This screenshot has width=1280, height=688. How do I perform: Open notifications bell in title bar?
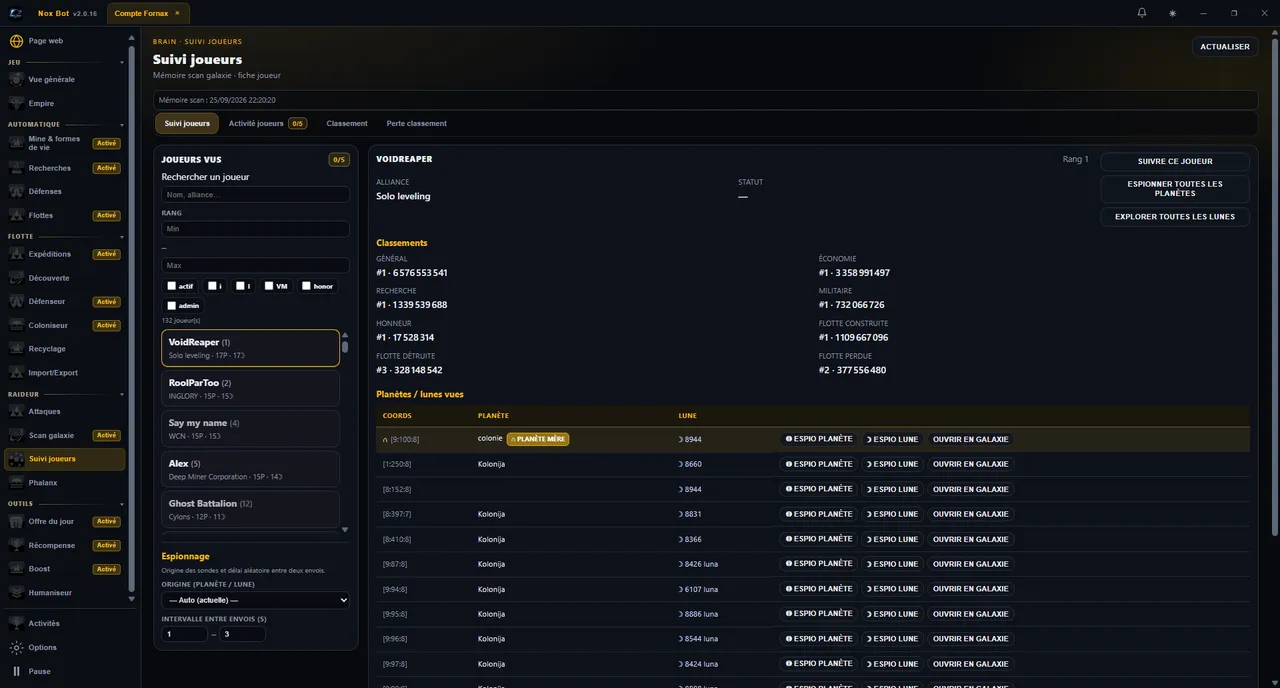[1142, 13]
